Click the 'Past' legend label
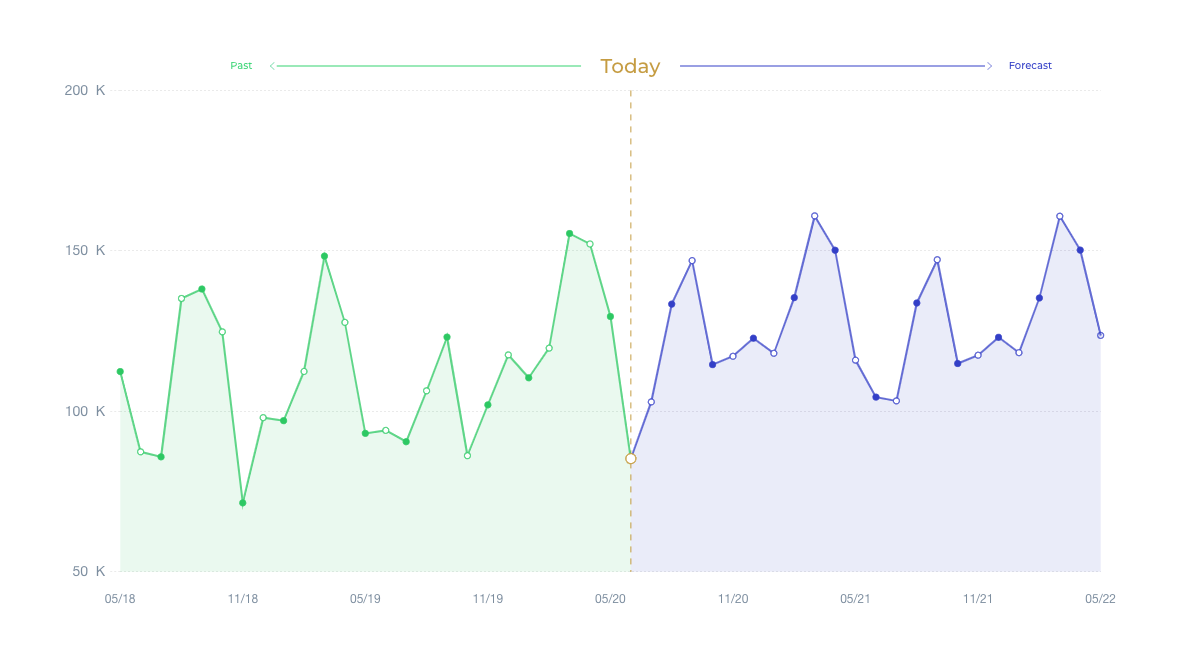 point(241,65)
